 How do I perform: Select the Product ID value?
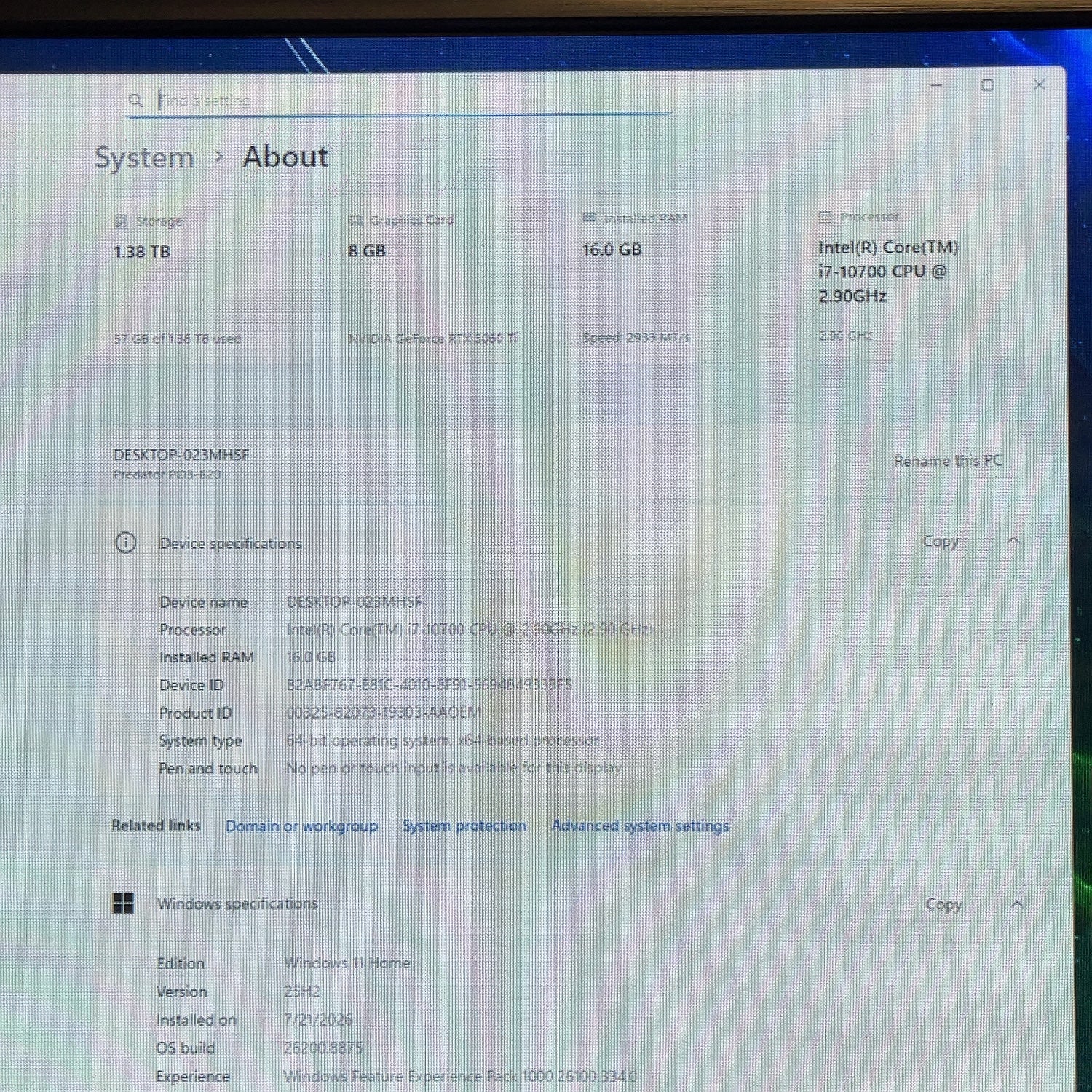[383, 712]
